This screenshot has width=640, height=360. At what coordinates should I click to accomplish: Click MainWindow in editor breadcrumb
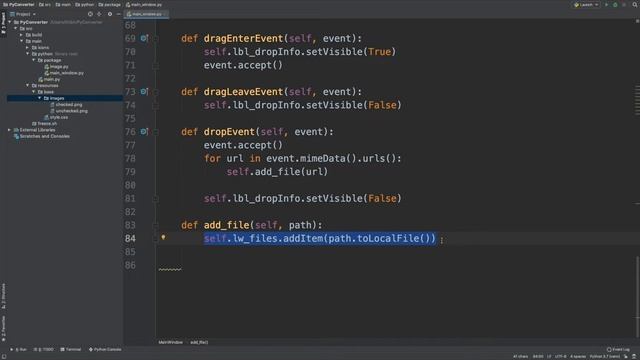click(171, 342)
